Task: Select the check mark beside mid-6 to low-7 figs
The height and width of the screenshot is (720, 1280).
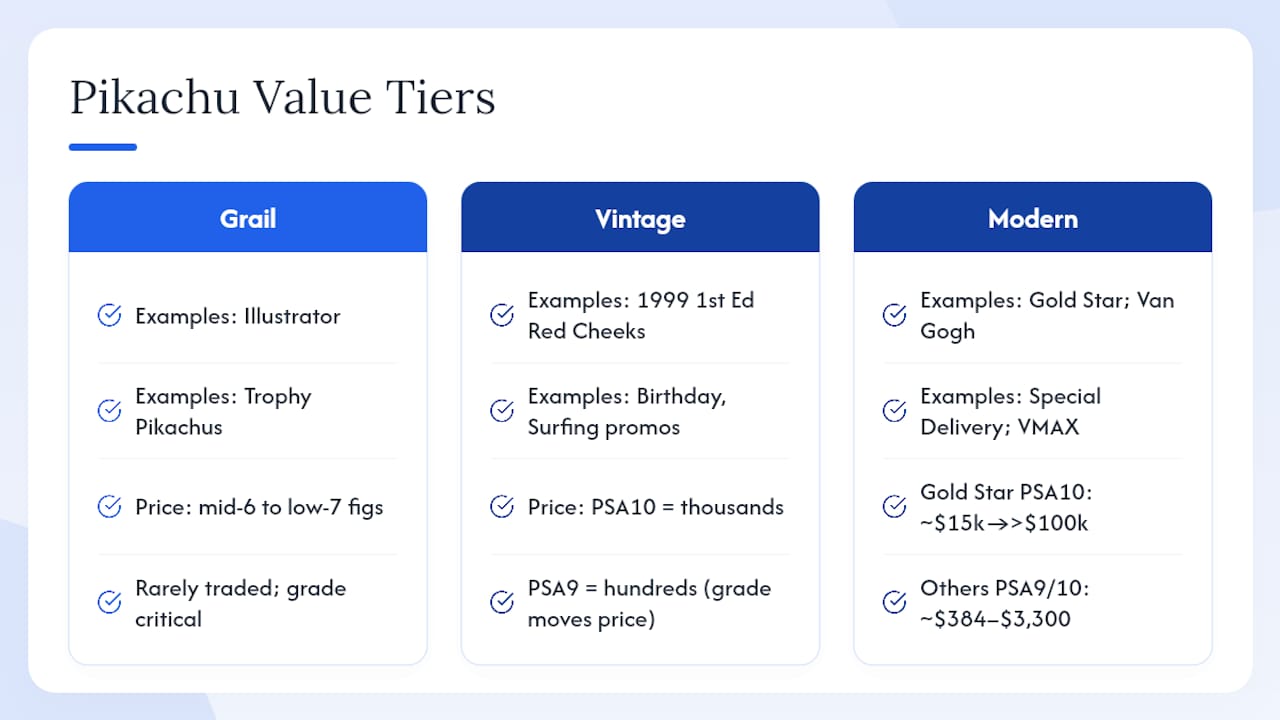Action: pyautogui.click(x=109, y=507)
